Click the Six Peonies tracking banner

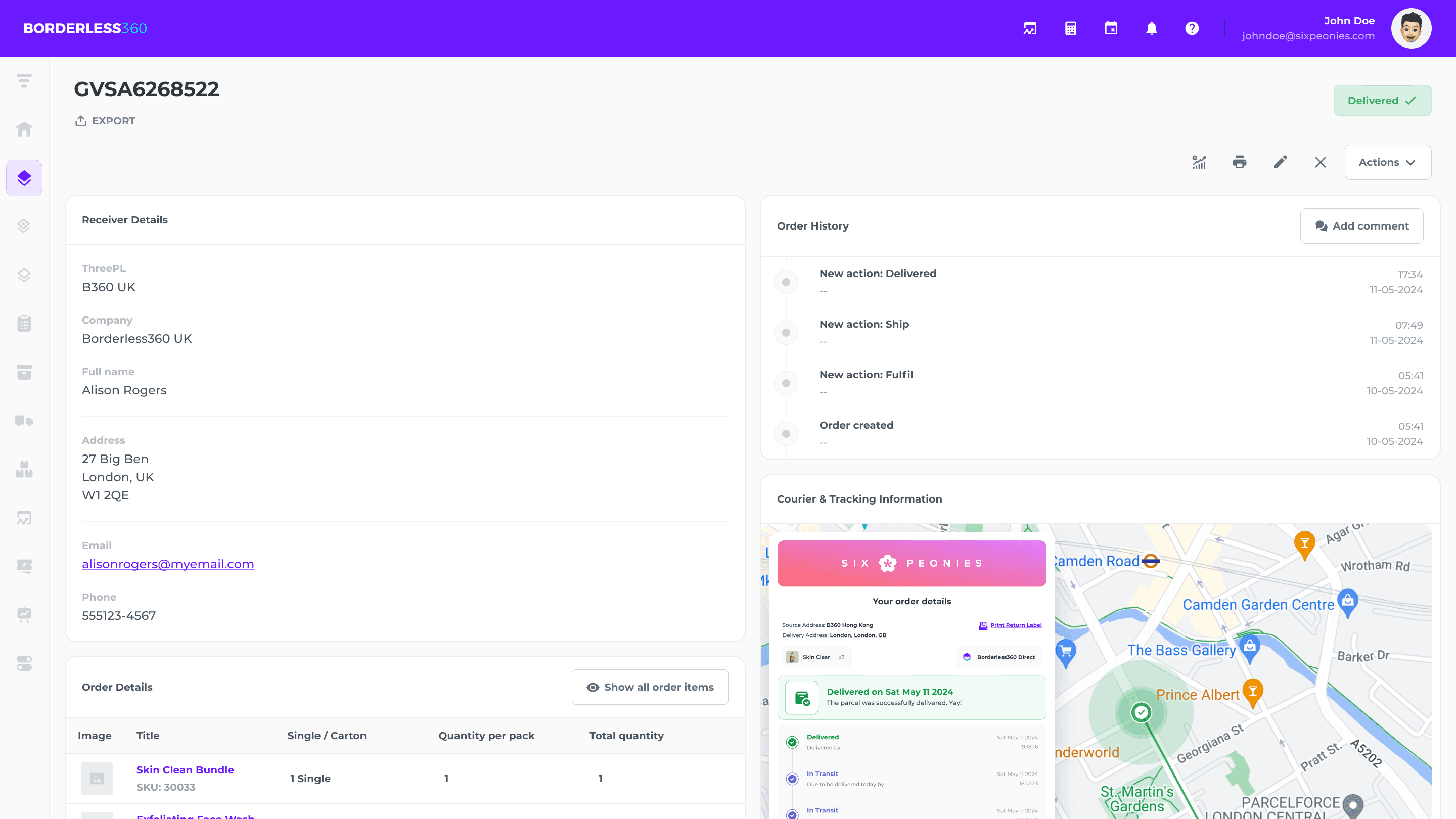pos(912,564)
